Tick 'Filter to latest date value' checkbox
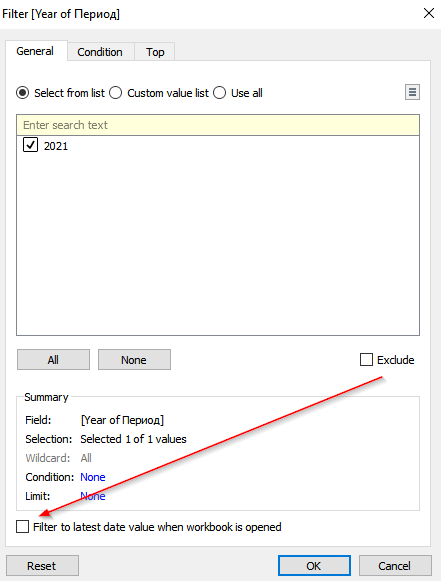This screenshot has width=441, height=581. (x=23, y=526)
